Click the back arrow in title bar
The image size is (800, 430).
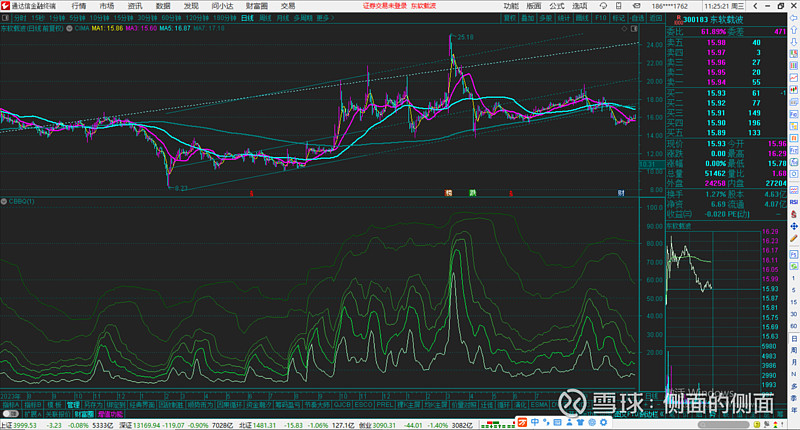(756, 6)
